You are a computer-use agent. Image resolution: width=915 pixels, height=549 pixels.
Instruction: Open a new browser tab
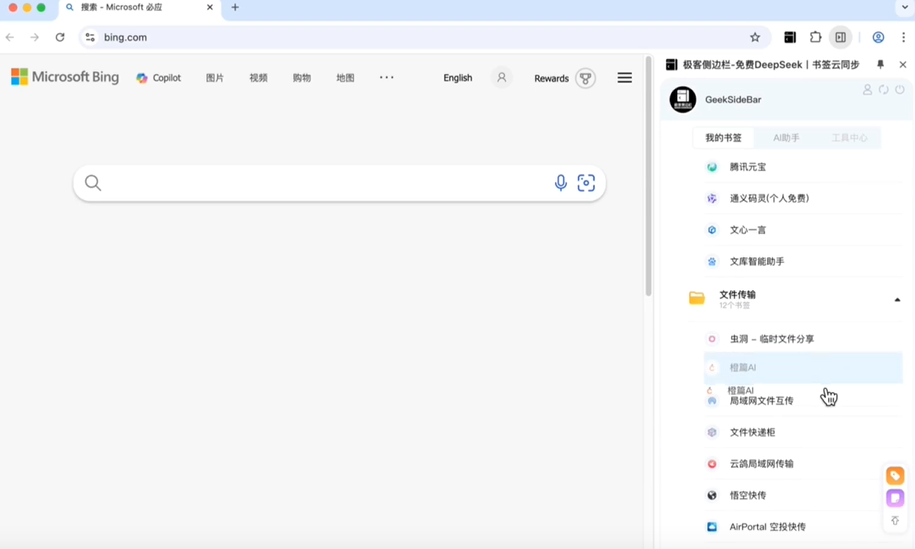[235, 8]
